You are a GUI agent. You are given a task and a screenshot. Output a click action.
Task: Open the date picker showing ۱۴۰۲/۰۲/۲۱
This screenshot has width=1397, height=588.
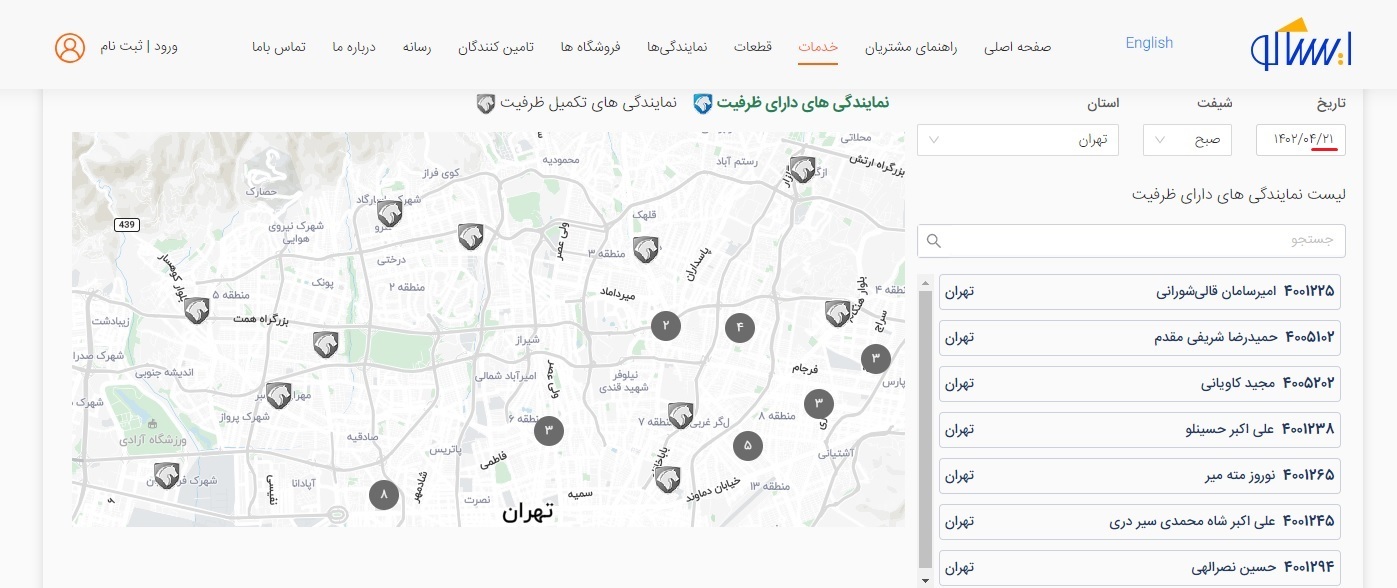coord(1300,139)
